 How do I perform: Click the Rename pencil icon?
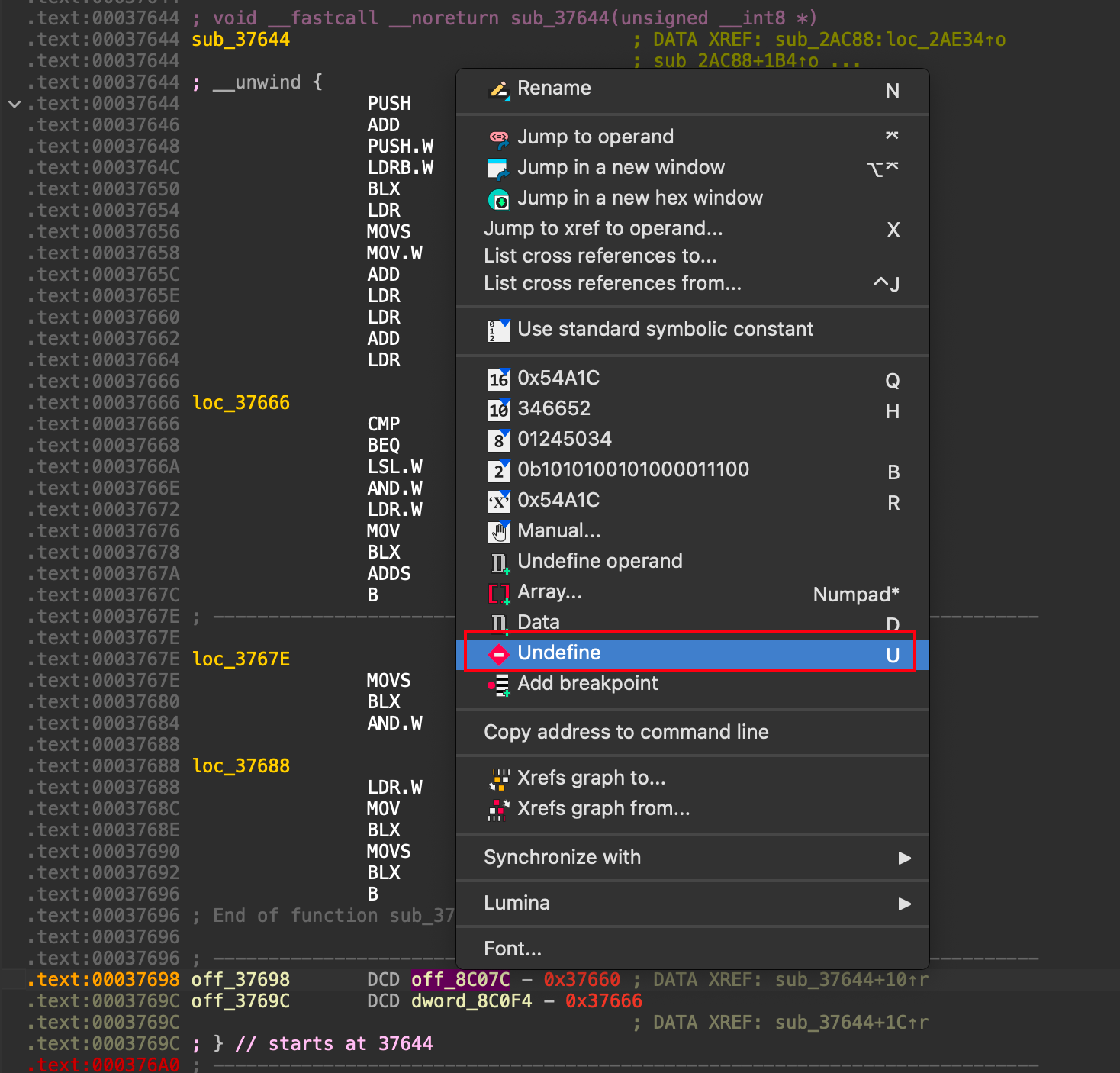[x=499, y=89]
